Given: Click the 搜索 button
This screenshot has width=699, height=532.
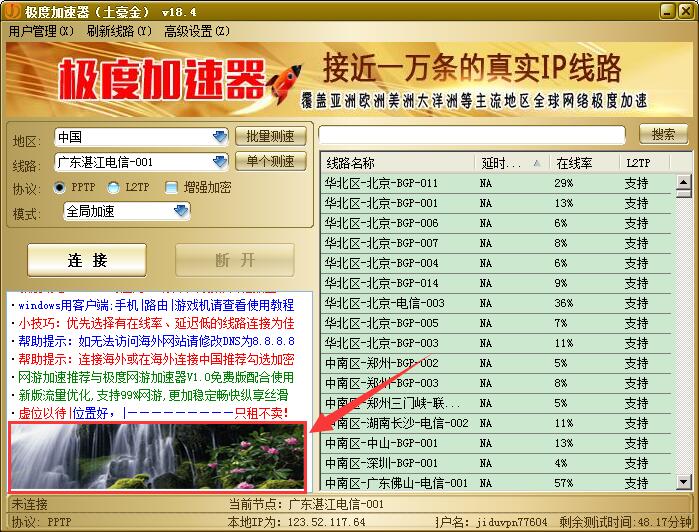Looking at the screenshot, I should click(663, 134).
